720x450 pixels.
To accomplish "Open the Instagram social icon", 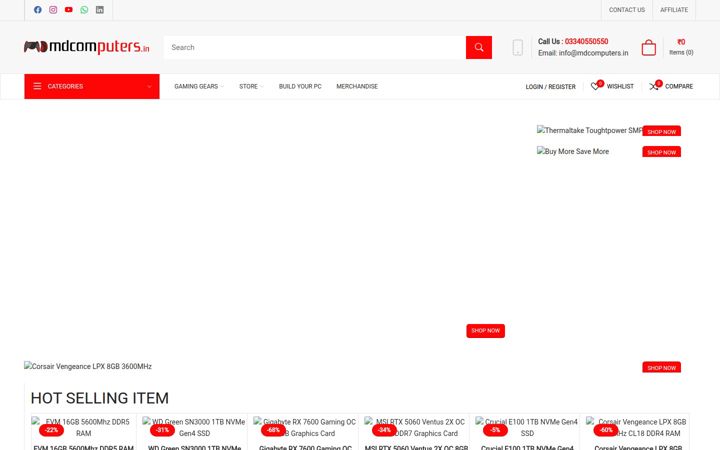I will coord(53,10).
